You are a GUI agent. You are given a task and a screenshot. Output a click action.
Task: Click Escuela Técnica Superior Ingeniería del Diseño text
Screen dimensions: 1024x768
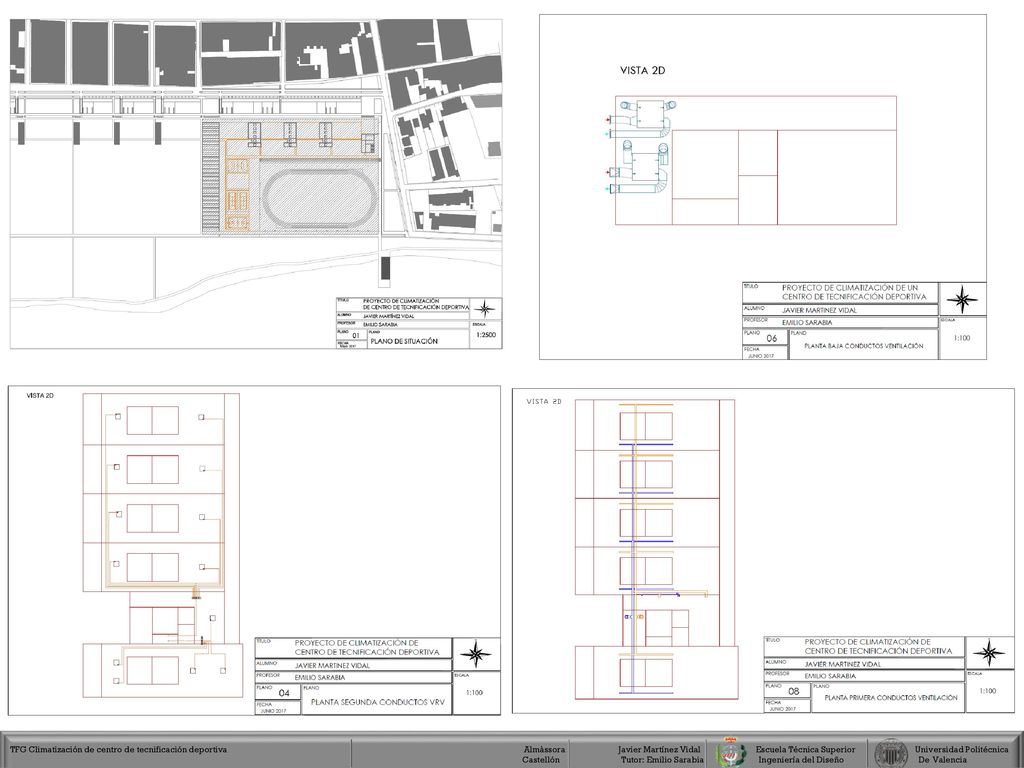(806, 754)
